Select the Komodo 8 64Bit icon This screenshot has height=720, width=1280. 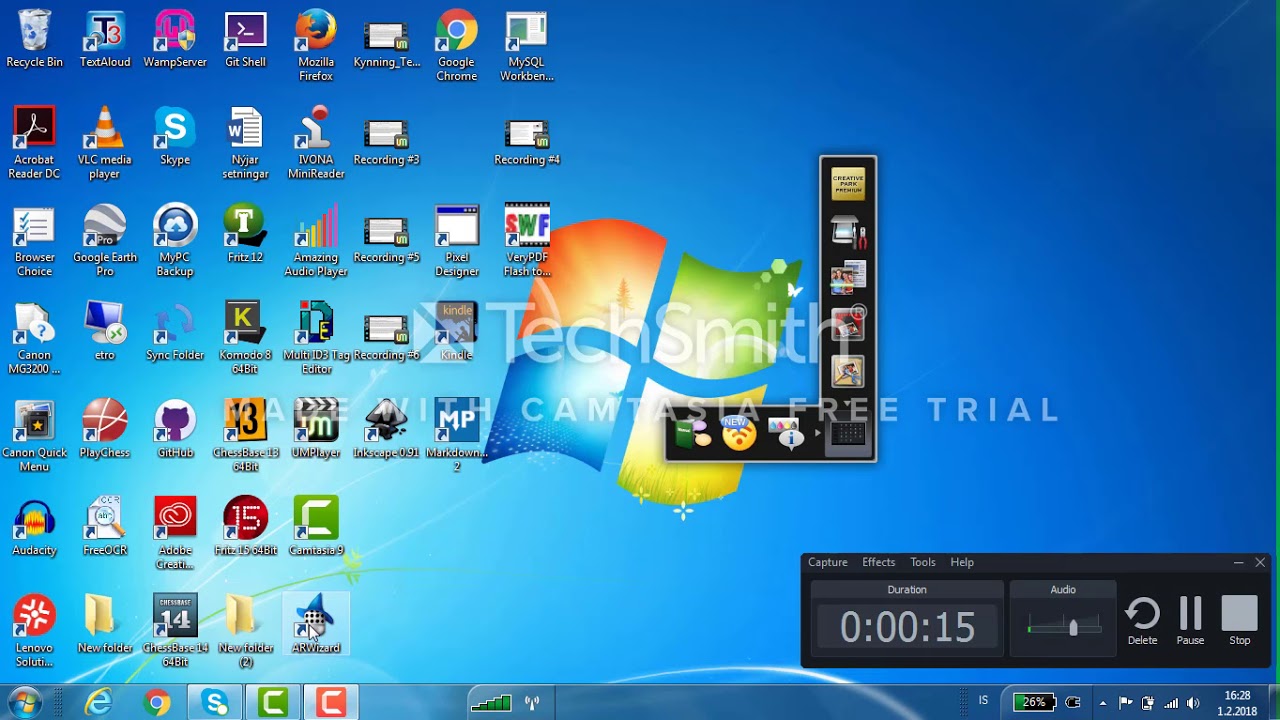245,339
